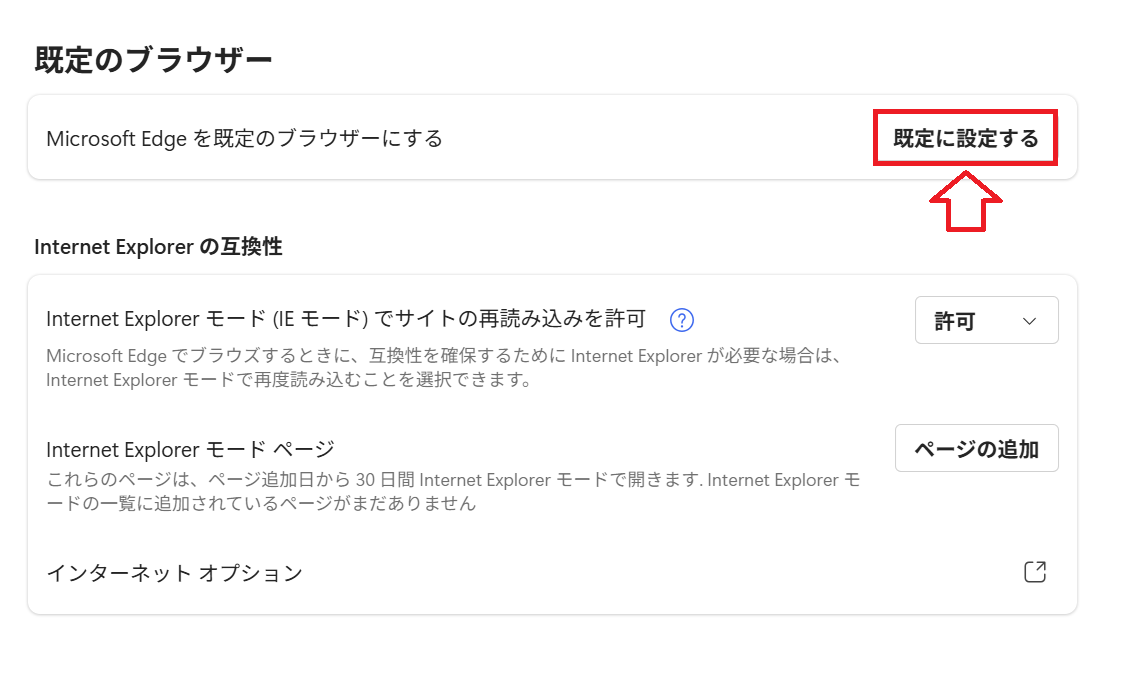
Task: Click the Internet Explorer モード ページ row
Action: pyautogui.click(x=190, y=448)
